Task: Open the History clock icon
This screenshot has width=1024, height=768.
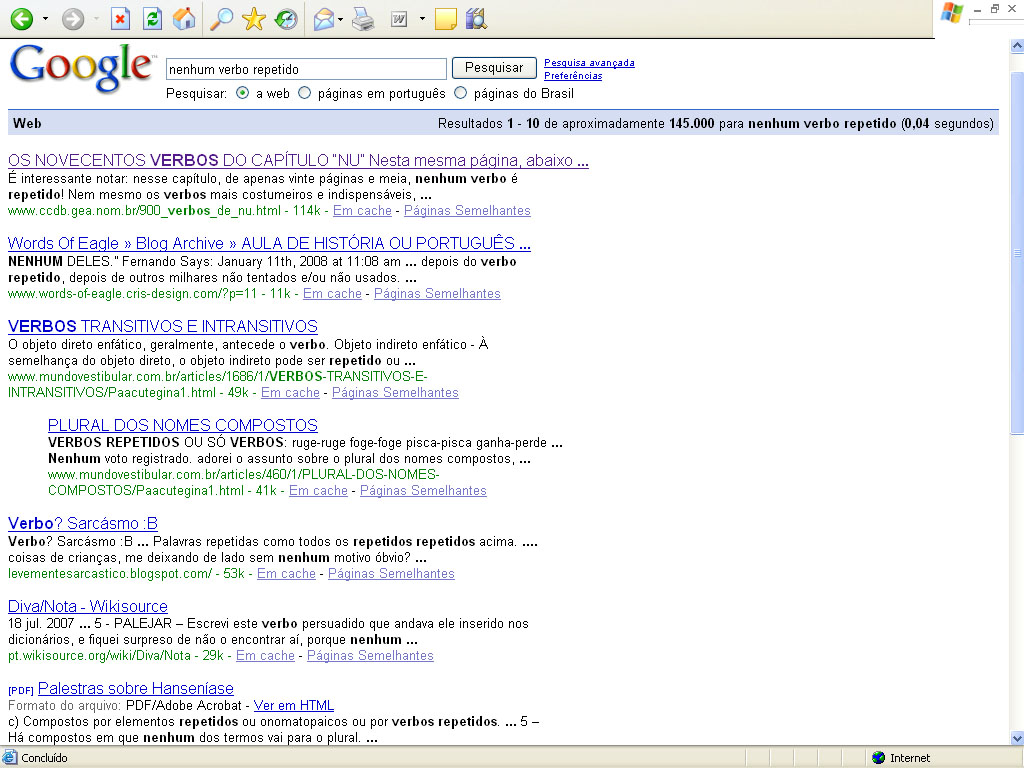Action: (286, 19)
